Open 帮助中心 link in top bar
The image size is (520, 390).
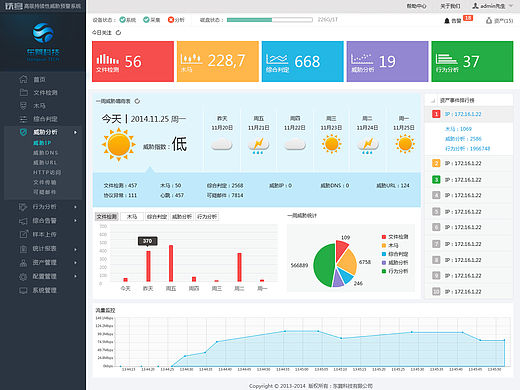click(x=416, y=6)
